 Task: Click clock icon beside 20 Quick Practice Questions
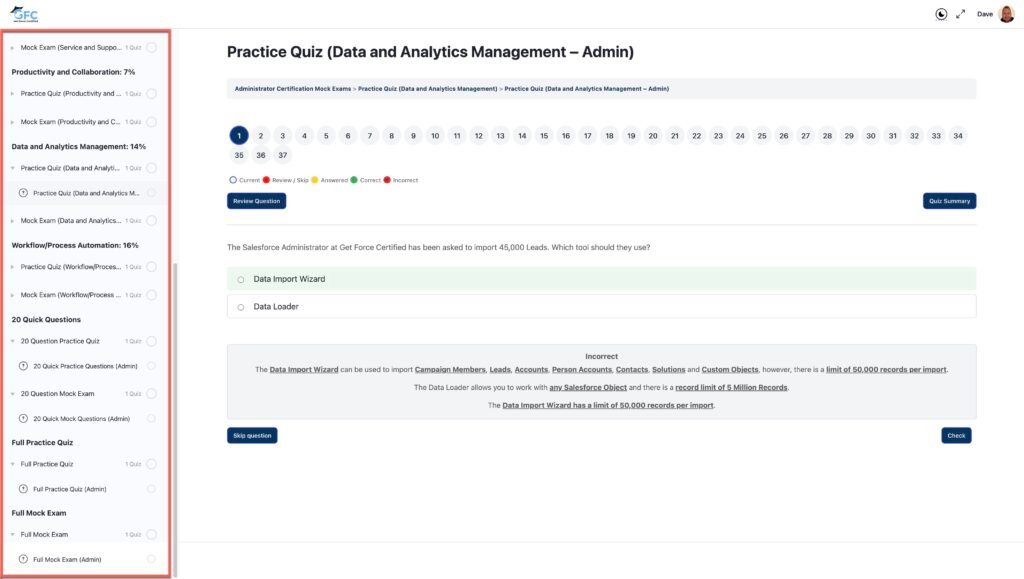24,366
